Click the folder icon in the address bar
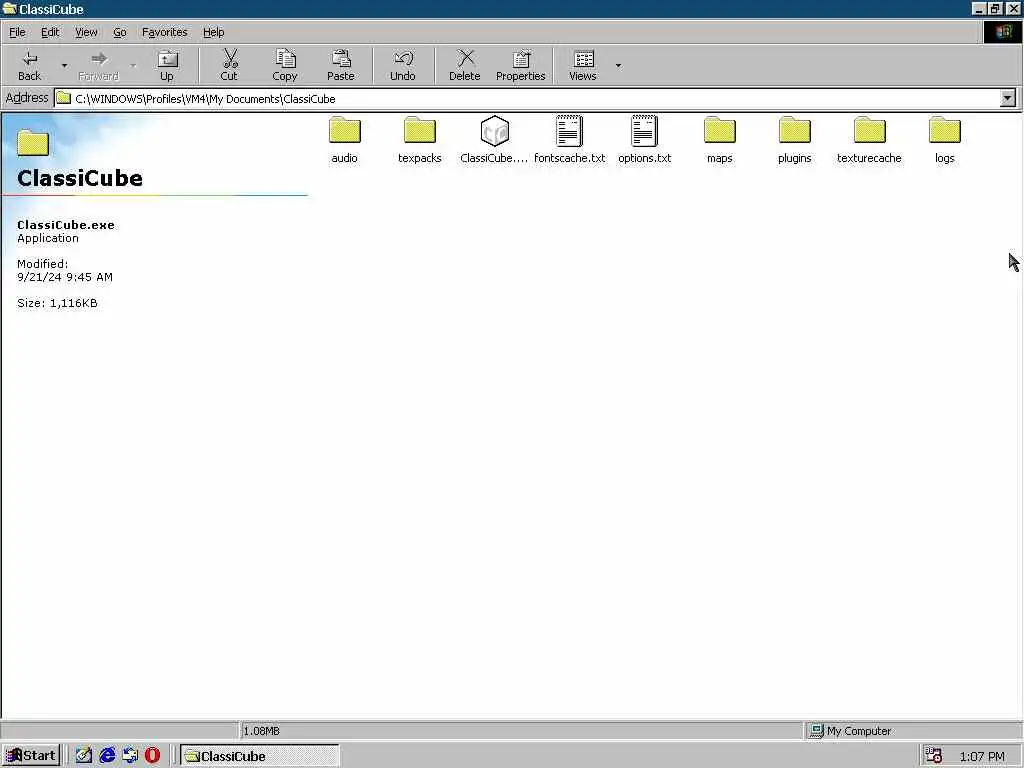 [x=63, y=98]
